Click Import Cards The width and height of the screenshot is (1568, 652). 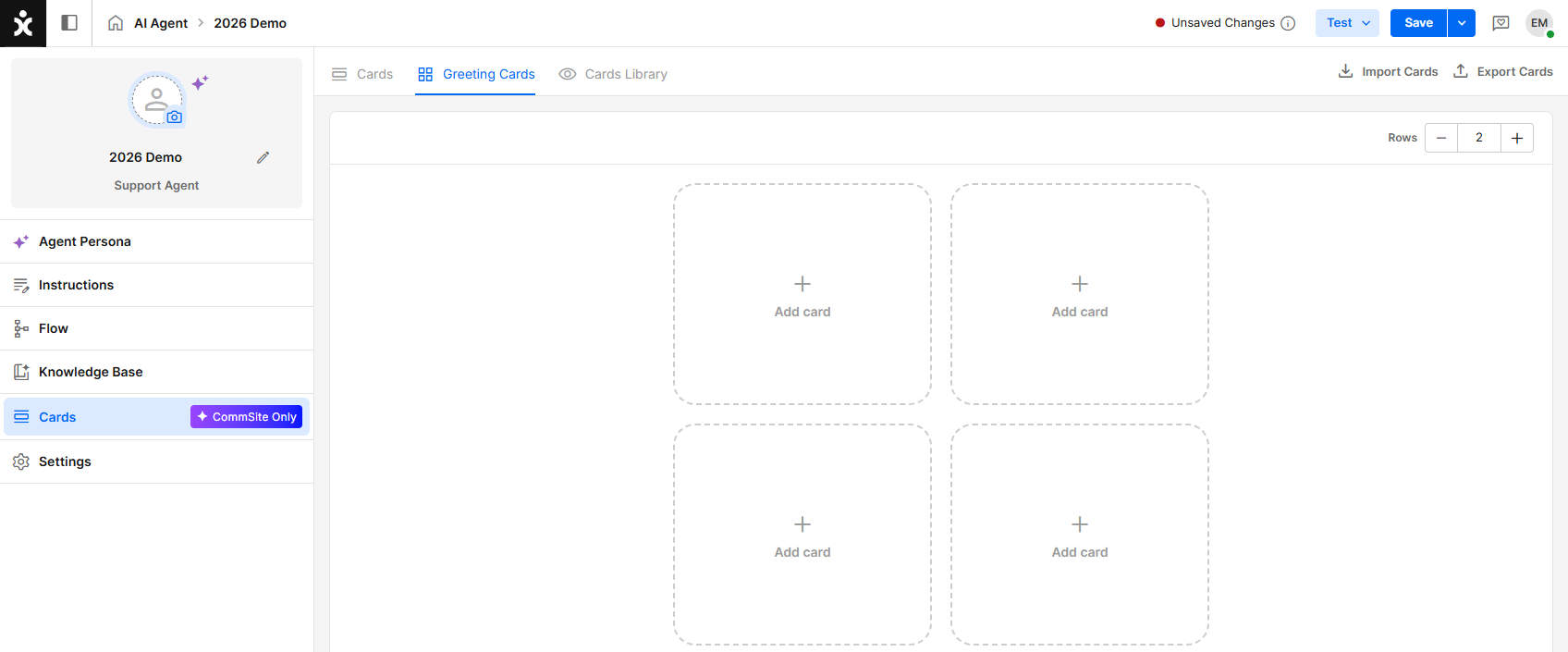1389,71
